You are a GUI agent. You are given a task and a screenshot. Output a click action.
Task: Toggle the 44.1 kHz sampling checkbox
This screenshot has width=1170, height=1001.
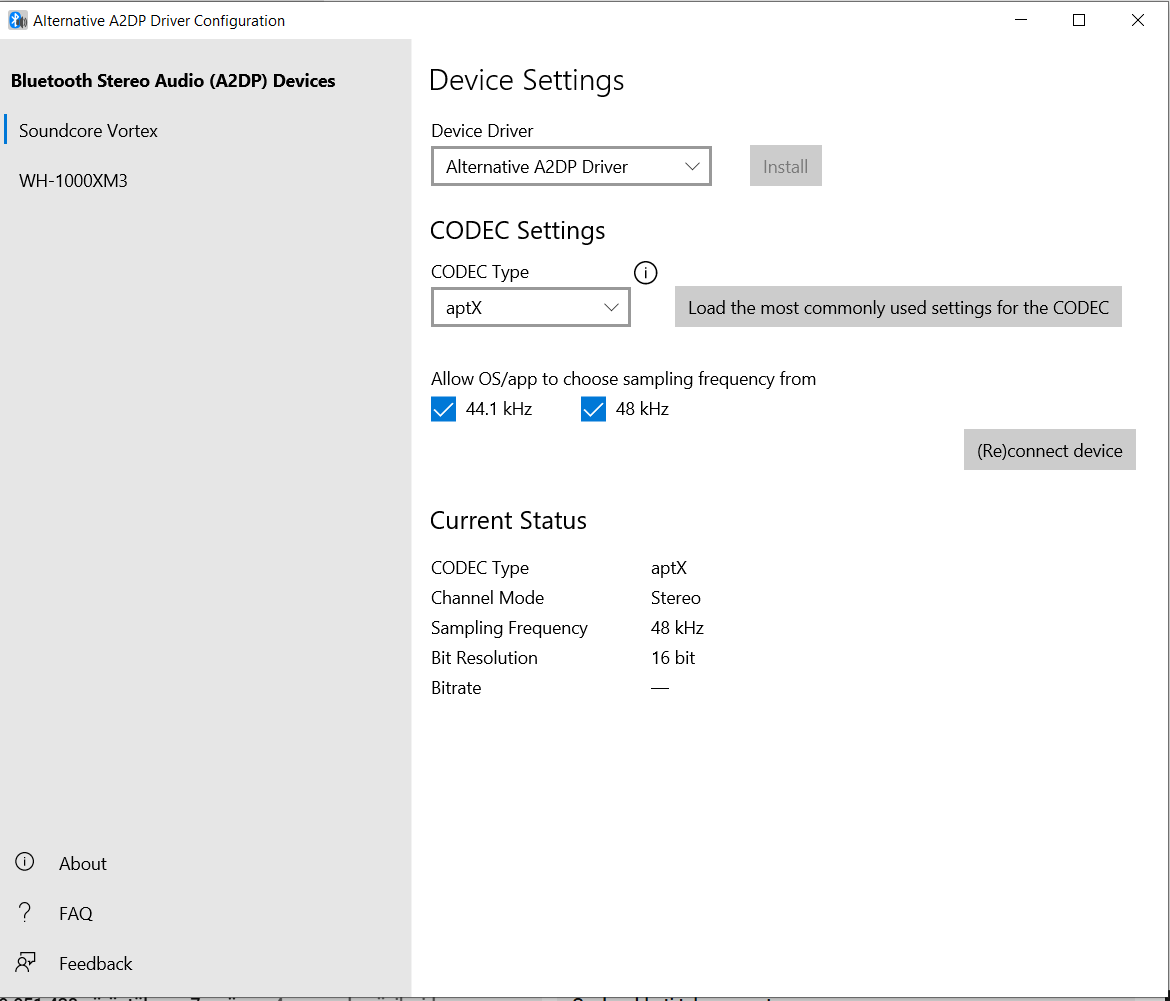443,410
